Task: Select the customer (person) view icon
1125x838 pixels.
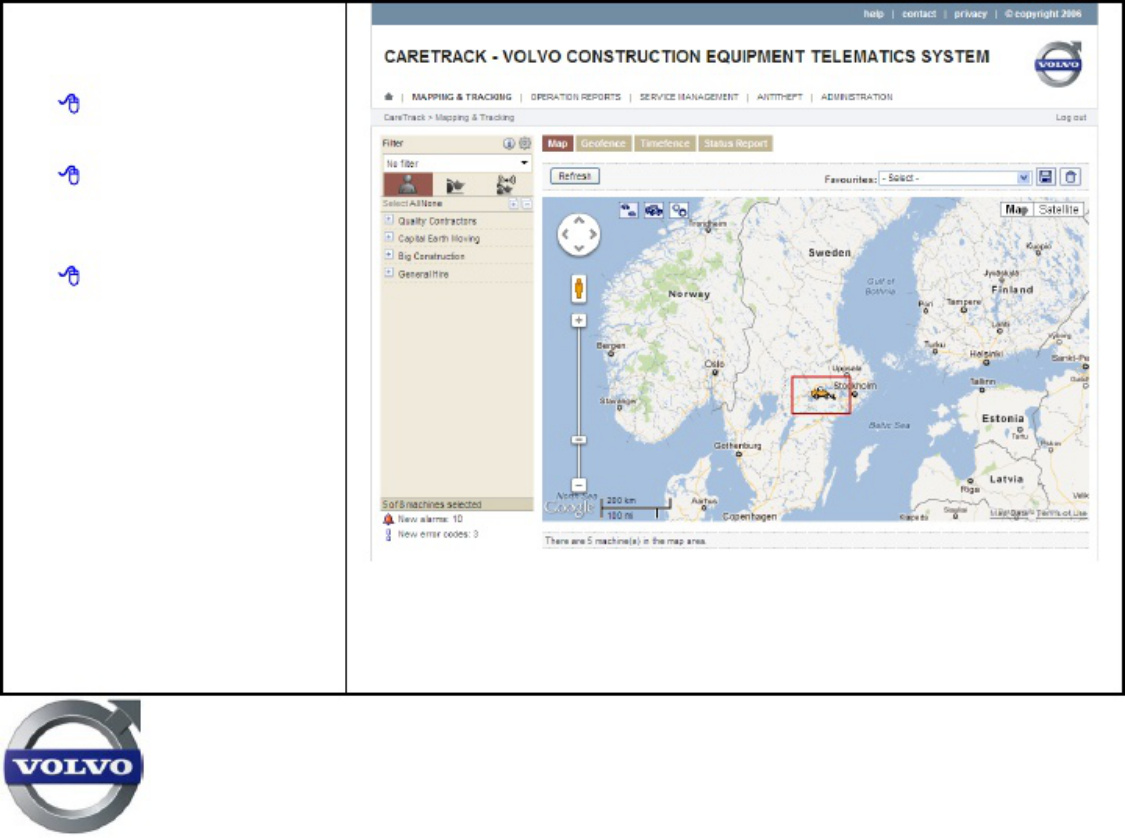Action: pyautogui.click(x=408, y=185)
